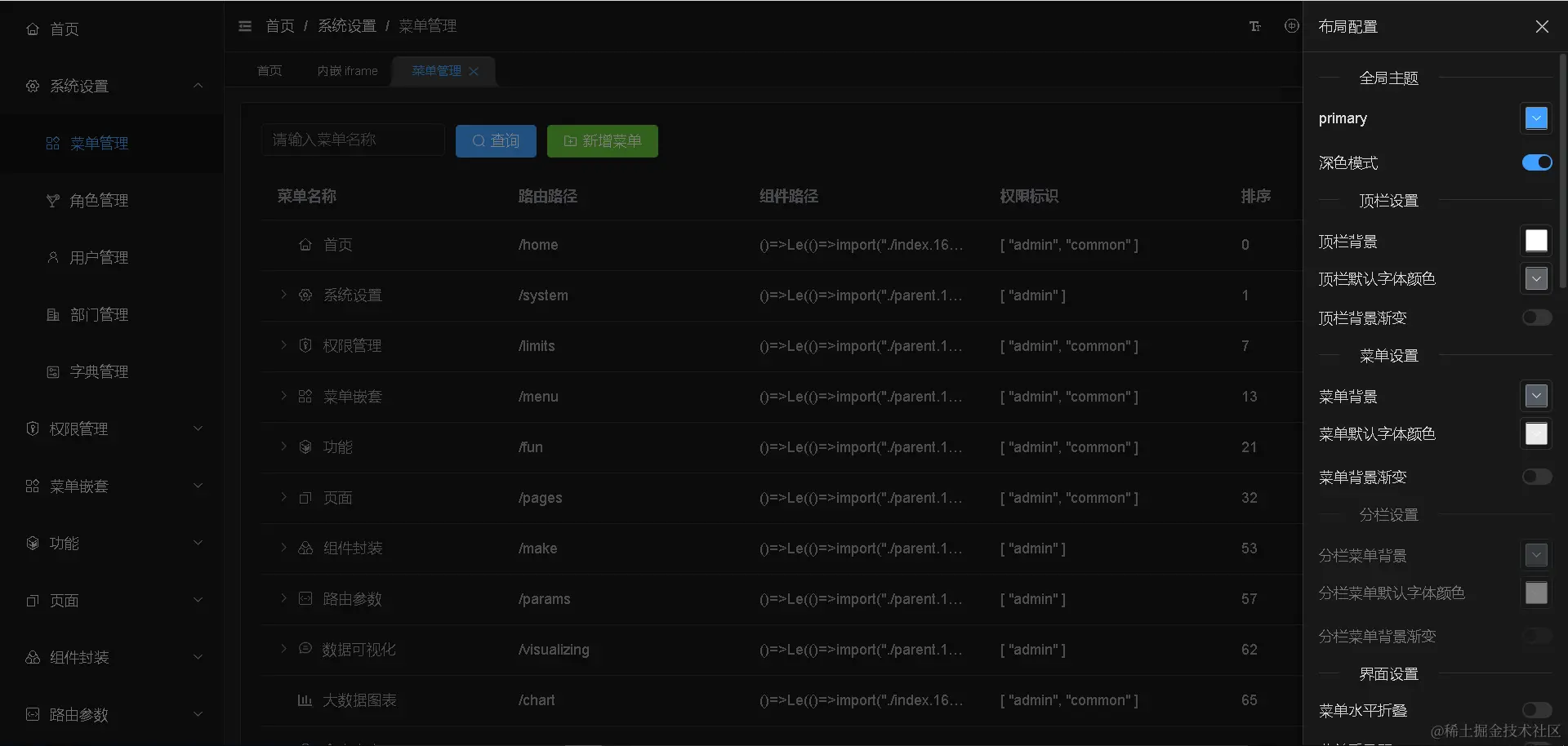Image resolution: width=1568 pixels, height=746 pixels.
Task: Expand the 页面 table row arrow
Action: [x=283, y=497]
